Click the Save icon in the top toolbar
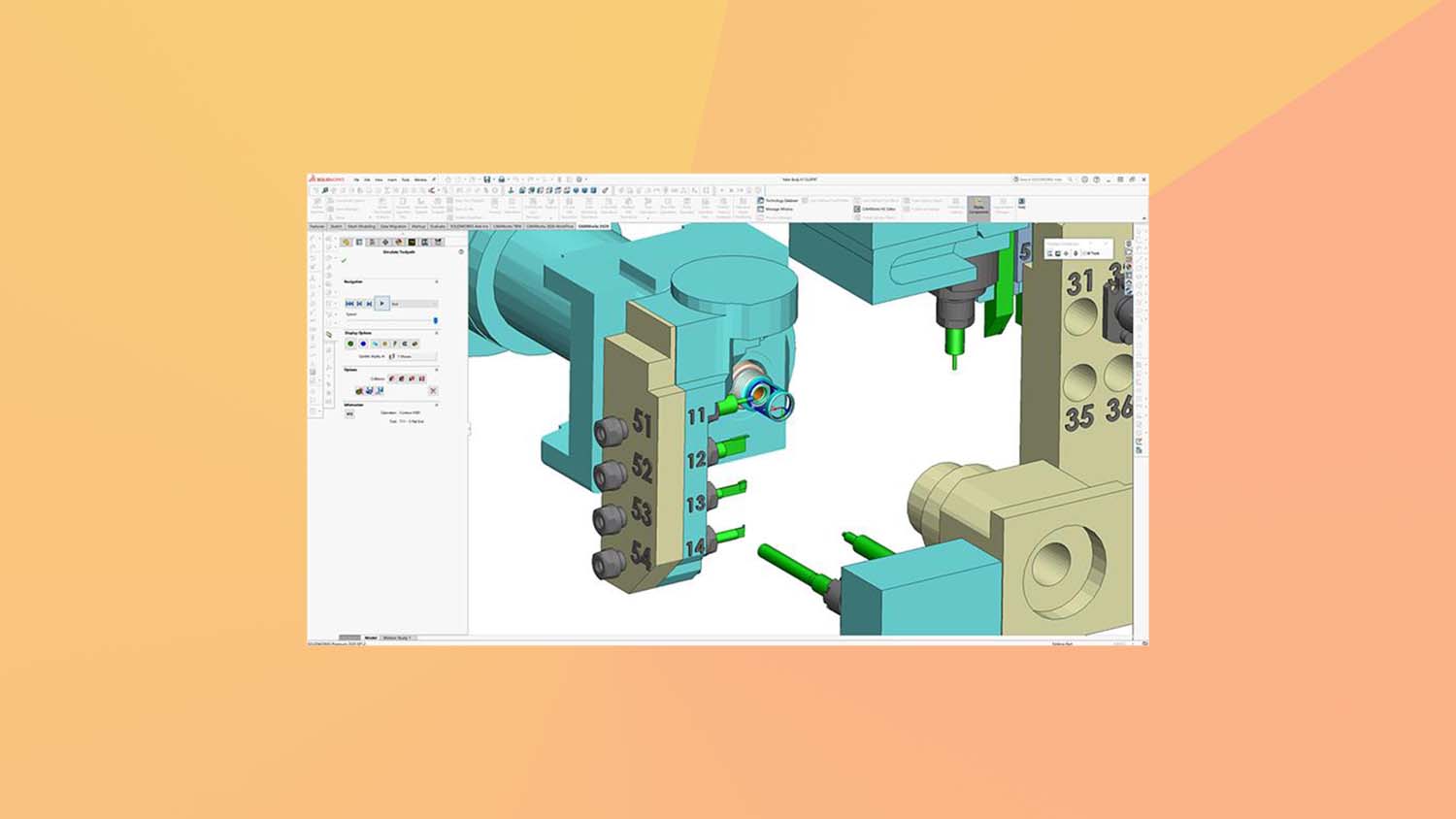This screenshot has height=819, width=1456. pos(487,180)
